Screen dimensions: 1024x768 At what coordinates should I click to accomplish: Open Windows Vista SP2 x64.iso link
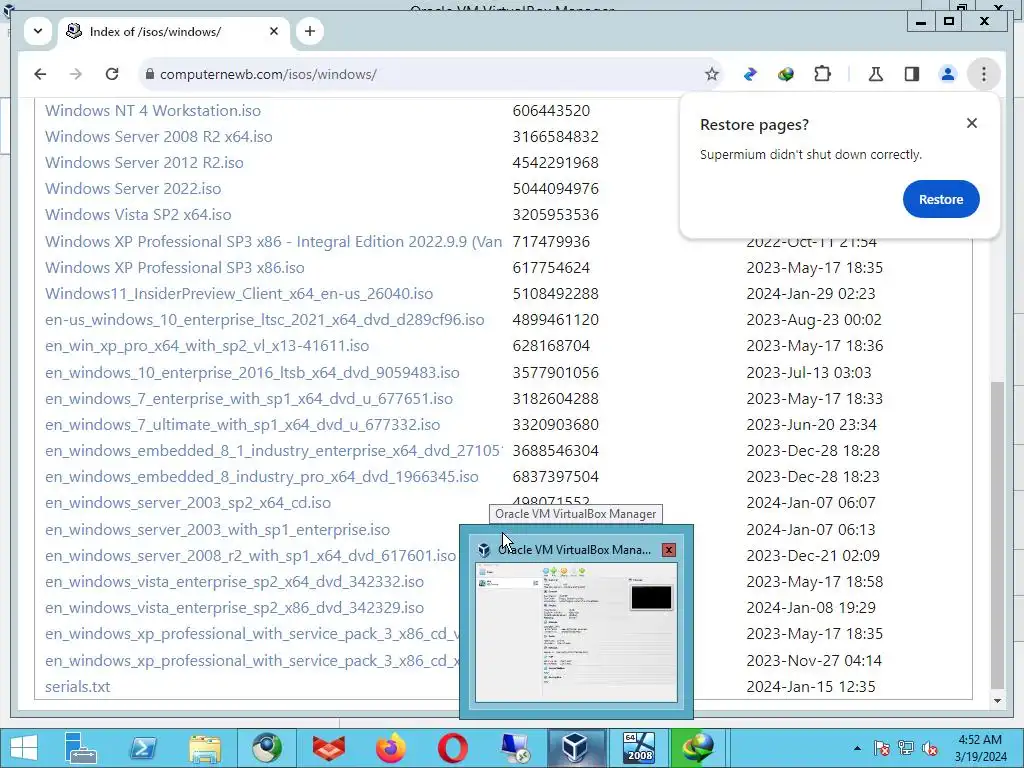click(138, 215)
